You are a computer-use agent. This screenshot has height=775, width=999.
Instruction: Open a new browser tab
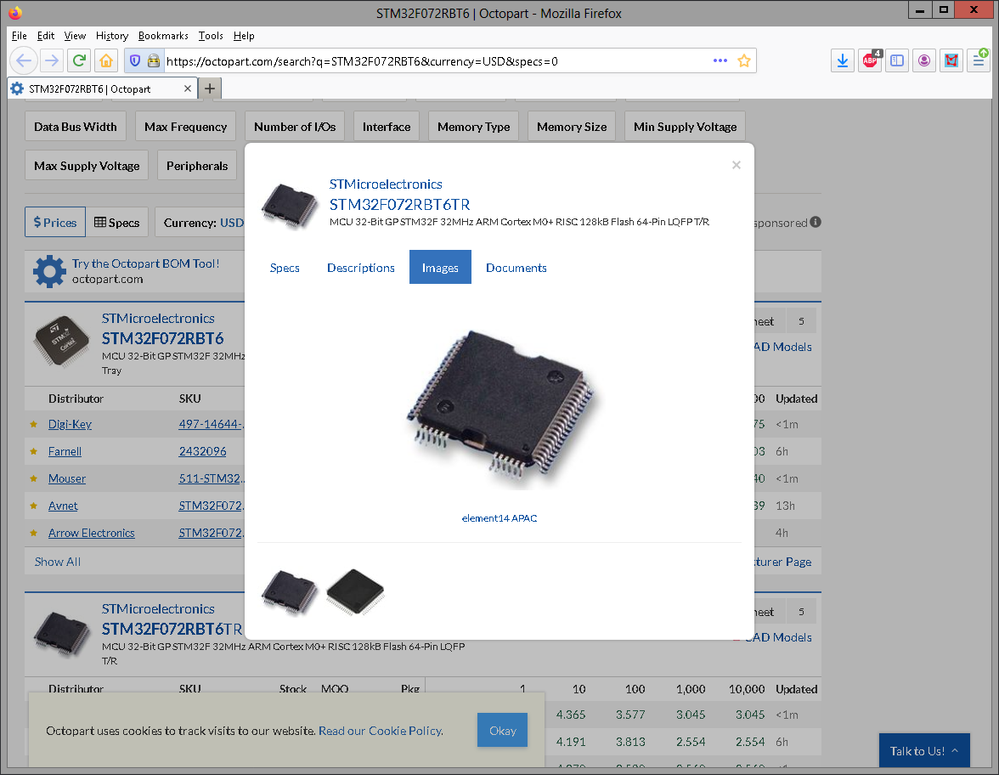tap(209, 89)
